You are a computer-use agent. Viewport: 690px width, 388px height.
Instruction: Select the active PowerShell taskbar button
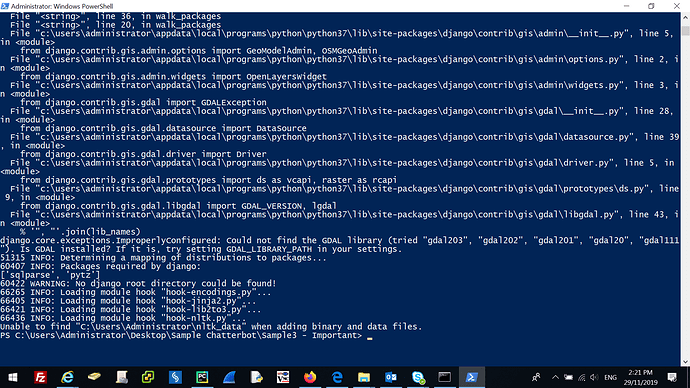[x=472, y=377]
